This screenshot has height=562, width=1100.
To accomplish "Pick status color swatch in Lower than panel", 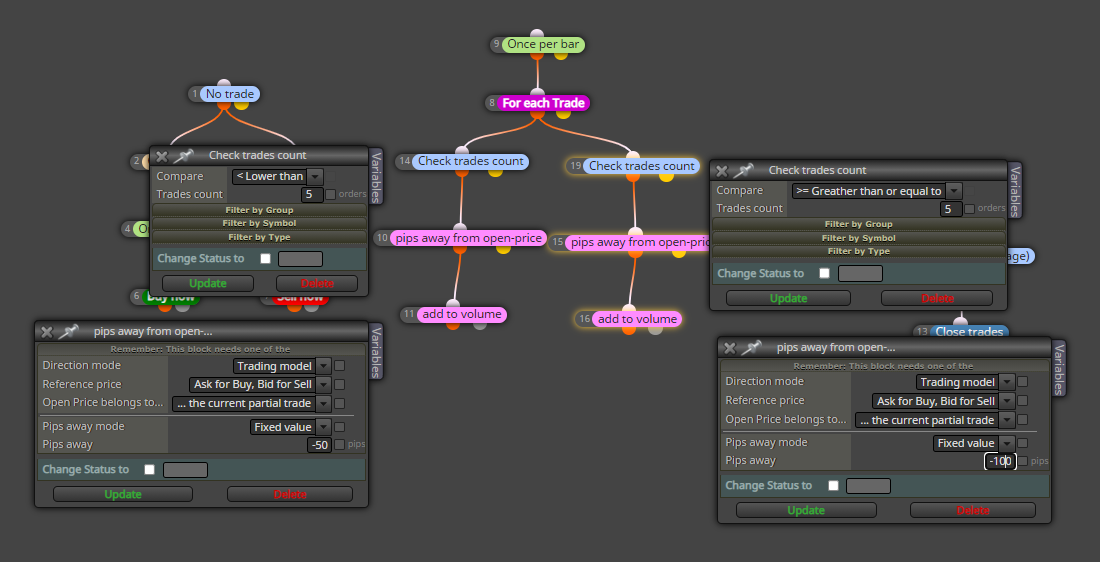I will pyautogui.click(x=300, y=259).
